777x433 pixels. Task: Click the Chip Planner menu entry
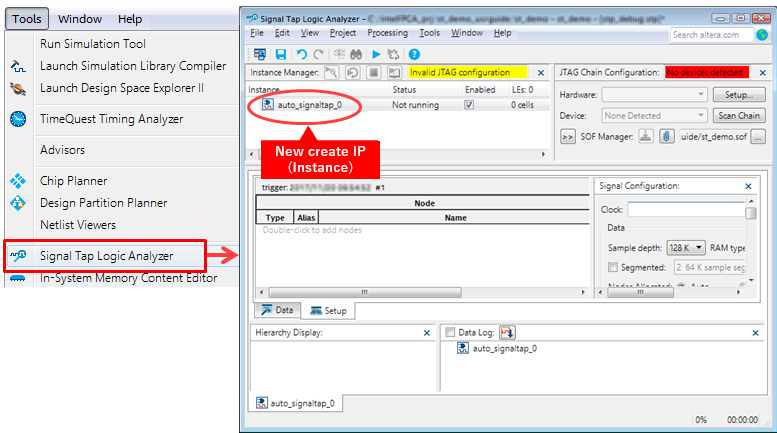75,181
